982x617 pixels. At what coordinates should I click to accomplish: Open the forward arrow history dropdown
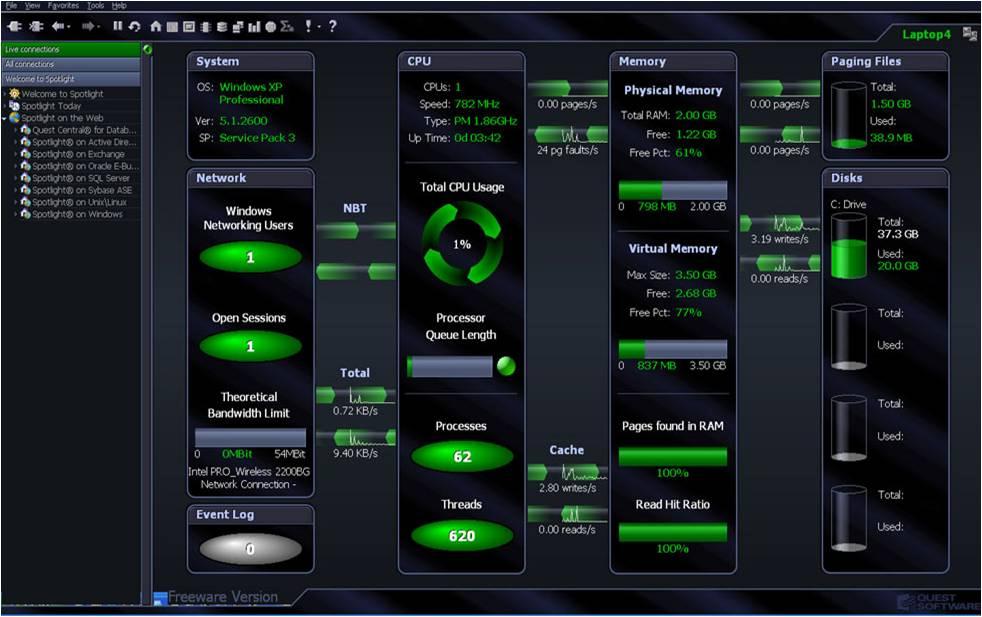98,27
